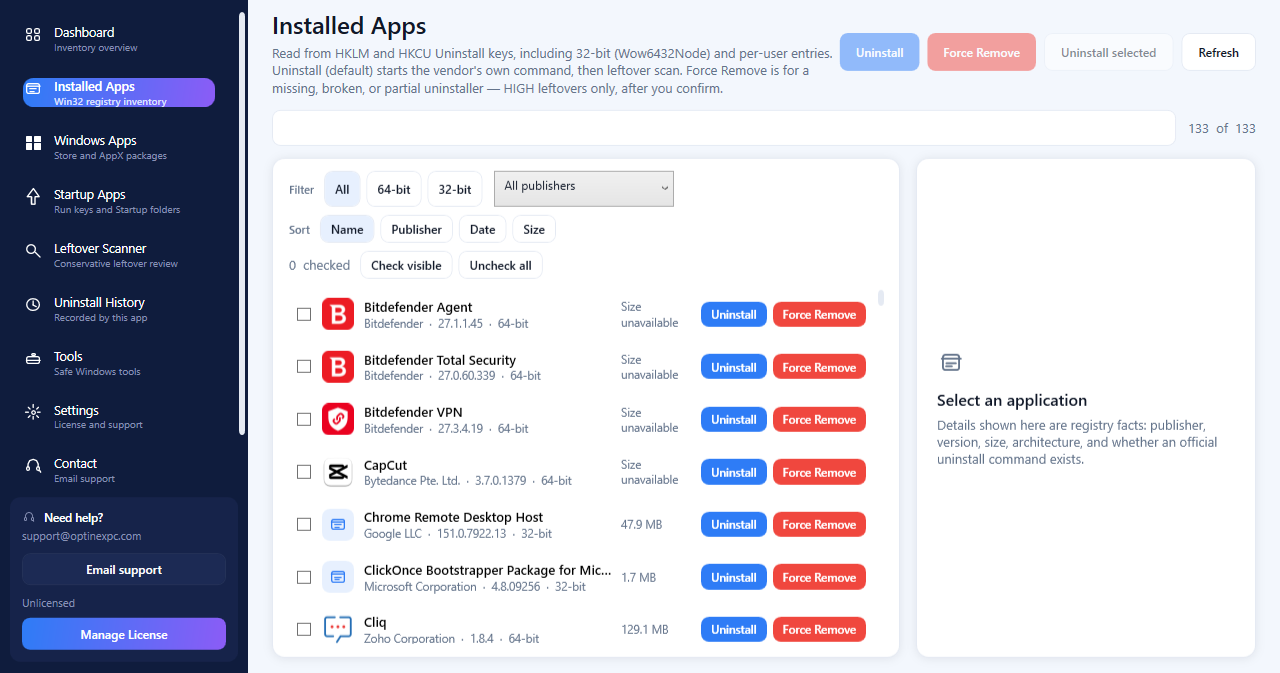
Task: Go to Windows Apps section
Action: (119, 146)
